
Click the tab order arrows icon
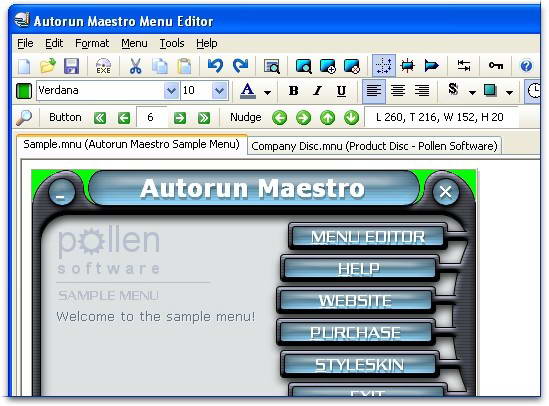tap(464, 66)
